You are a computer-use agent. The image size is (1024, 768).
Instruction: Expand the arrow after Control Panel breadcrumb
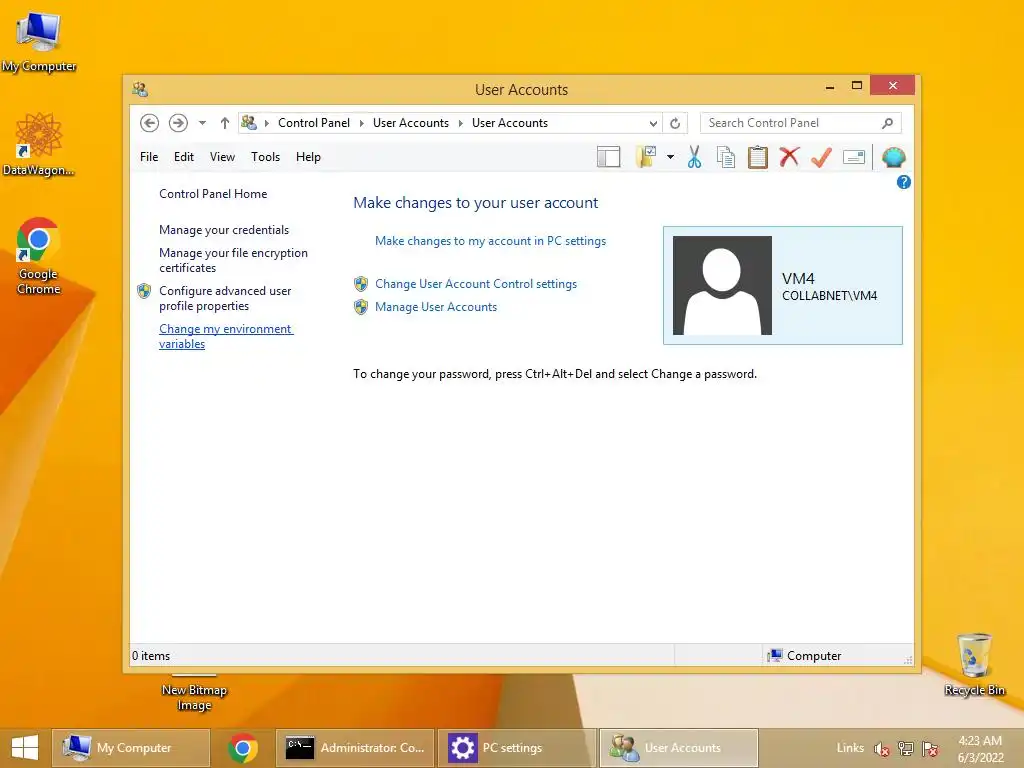(362, 123)
